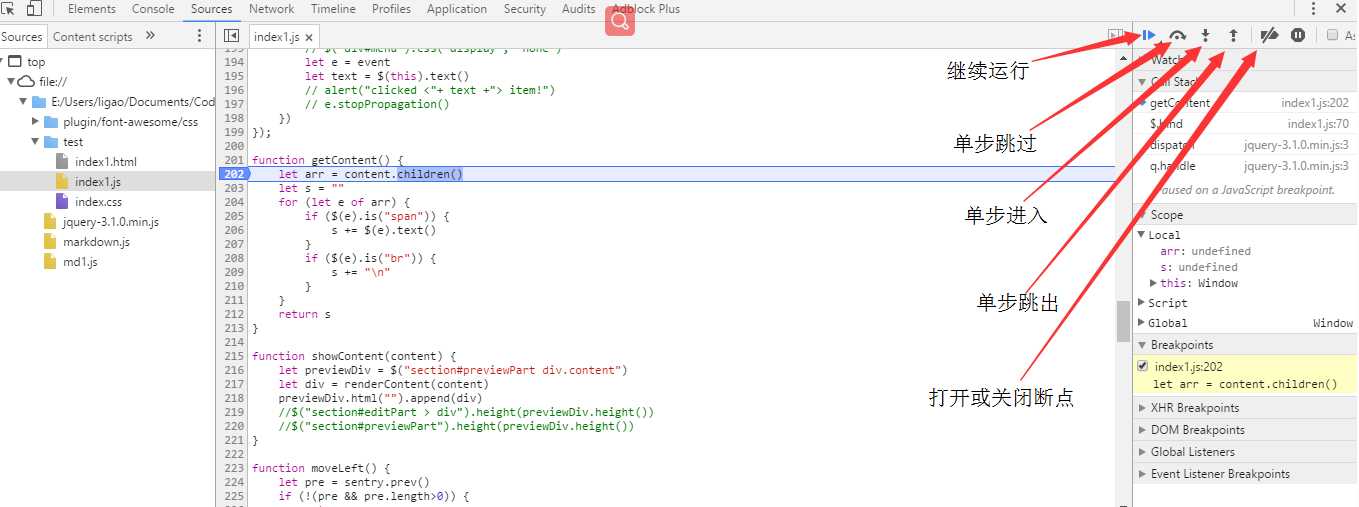Open index.css in the file tree
This screenshot has width=1359, height=507.
98,202
